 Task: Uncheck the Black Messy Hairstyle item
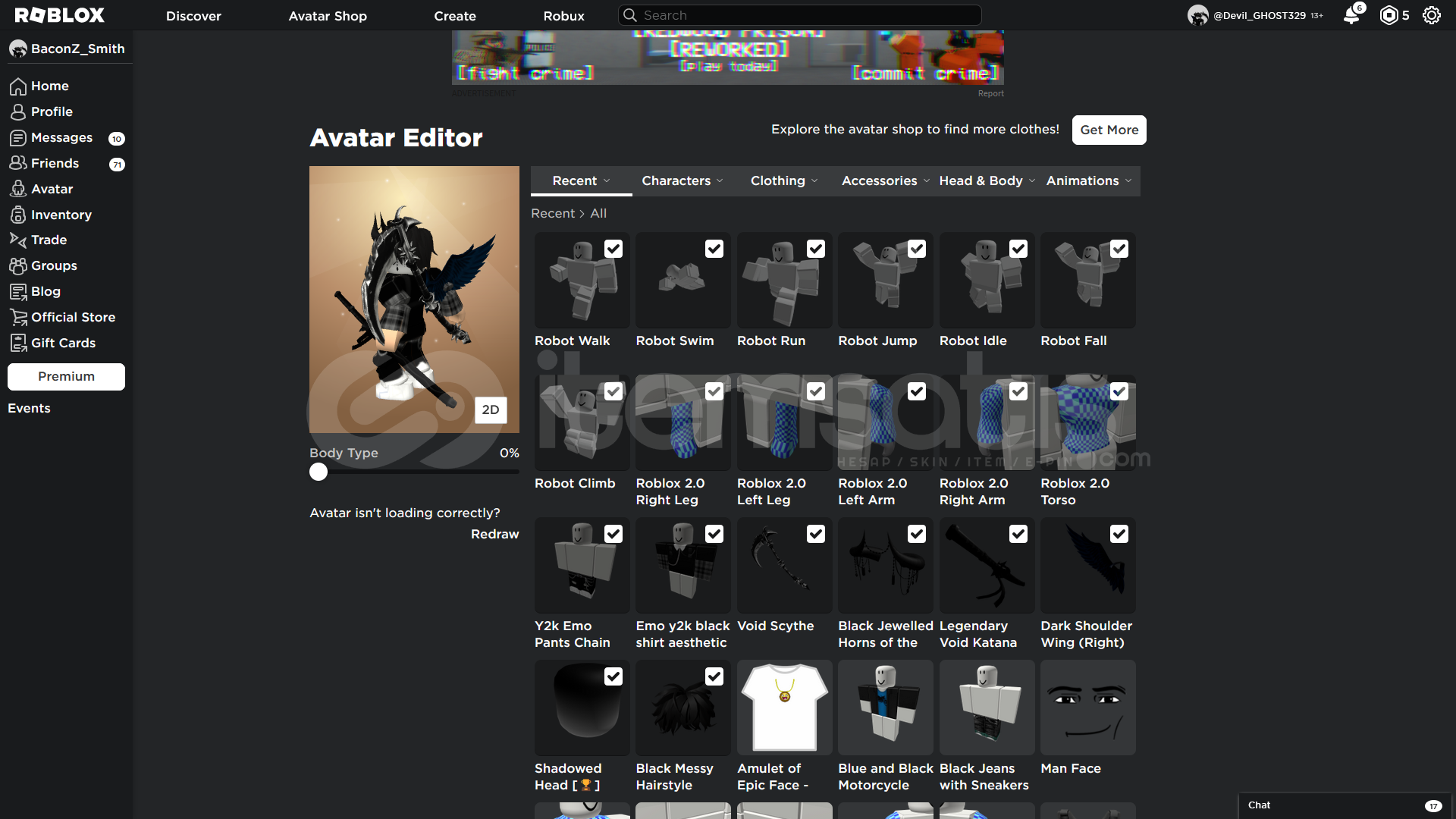[x=714, y=676]
